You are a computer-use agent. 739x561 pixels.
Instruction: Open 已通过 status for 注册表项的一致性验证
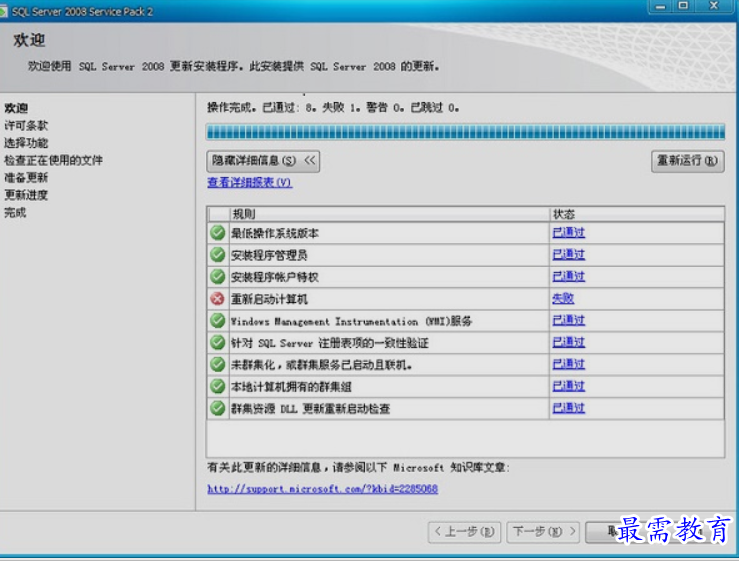(568, 342)
